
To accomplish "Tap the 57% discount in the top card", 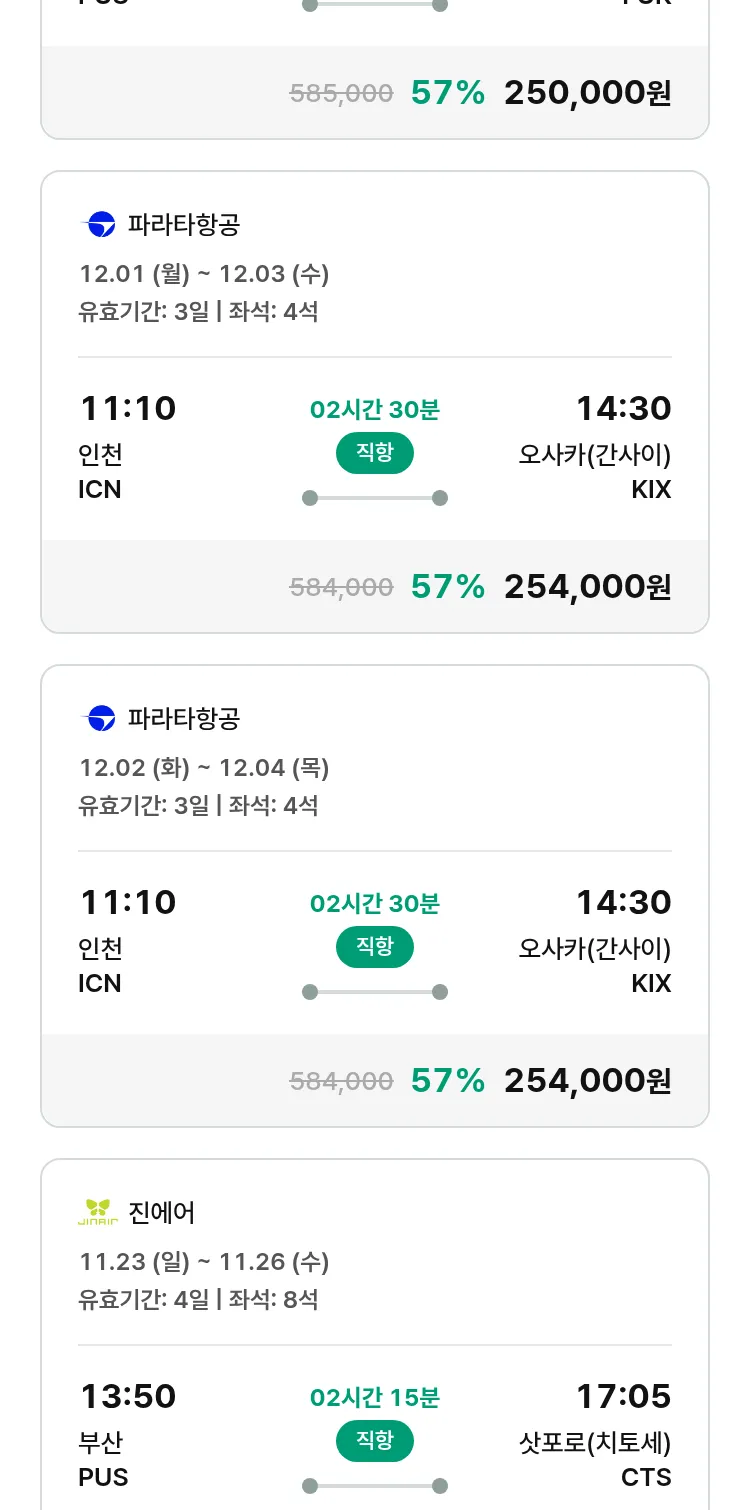I will tap(448, 93).
